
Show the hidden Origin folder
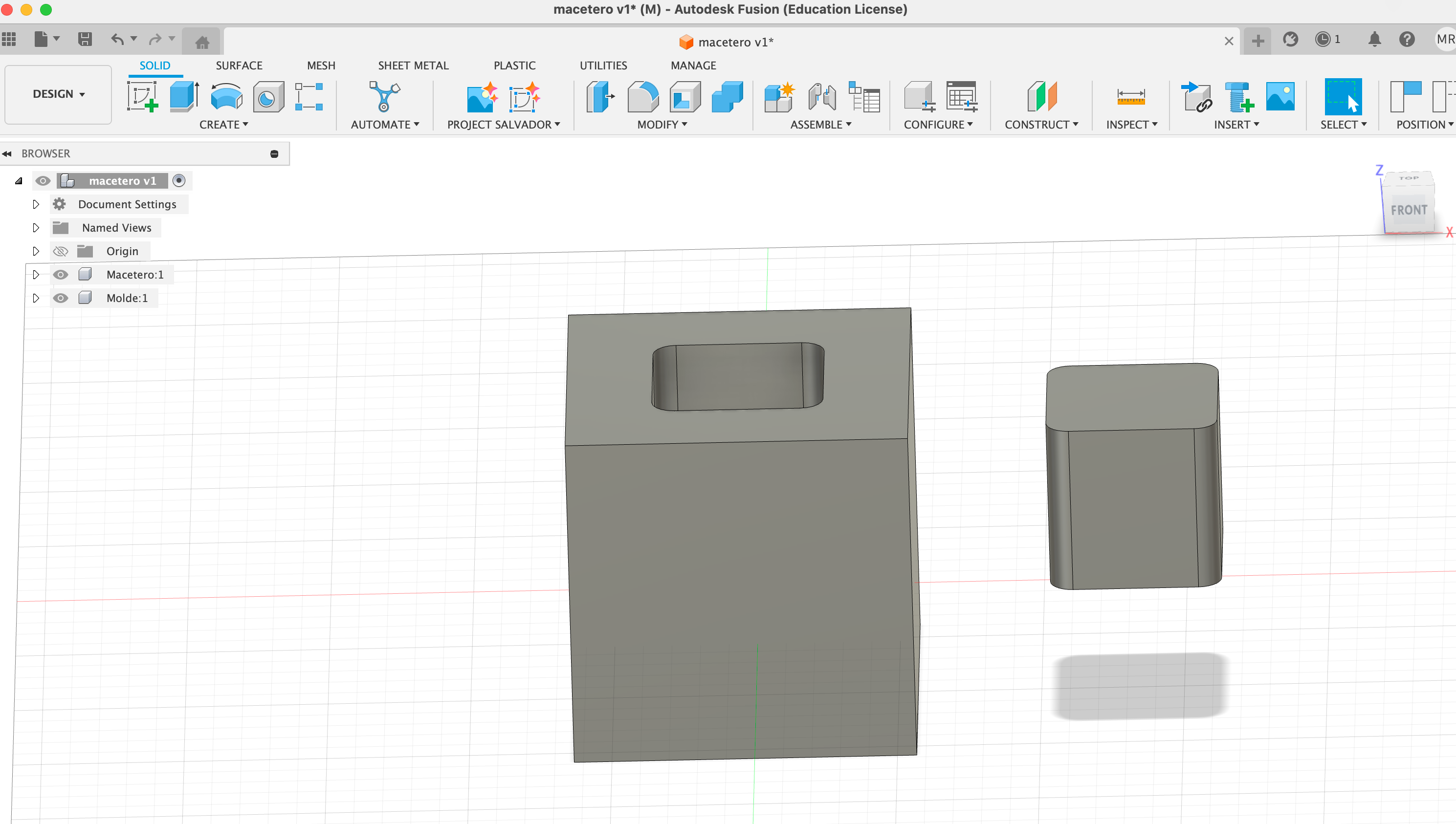click(x=61, y=251)
